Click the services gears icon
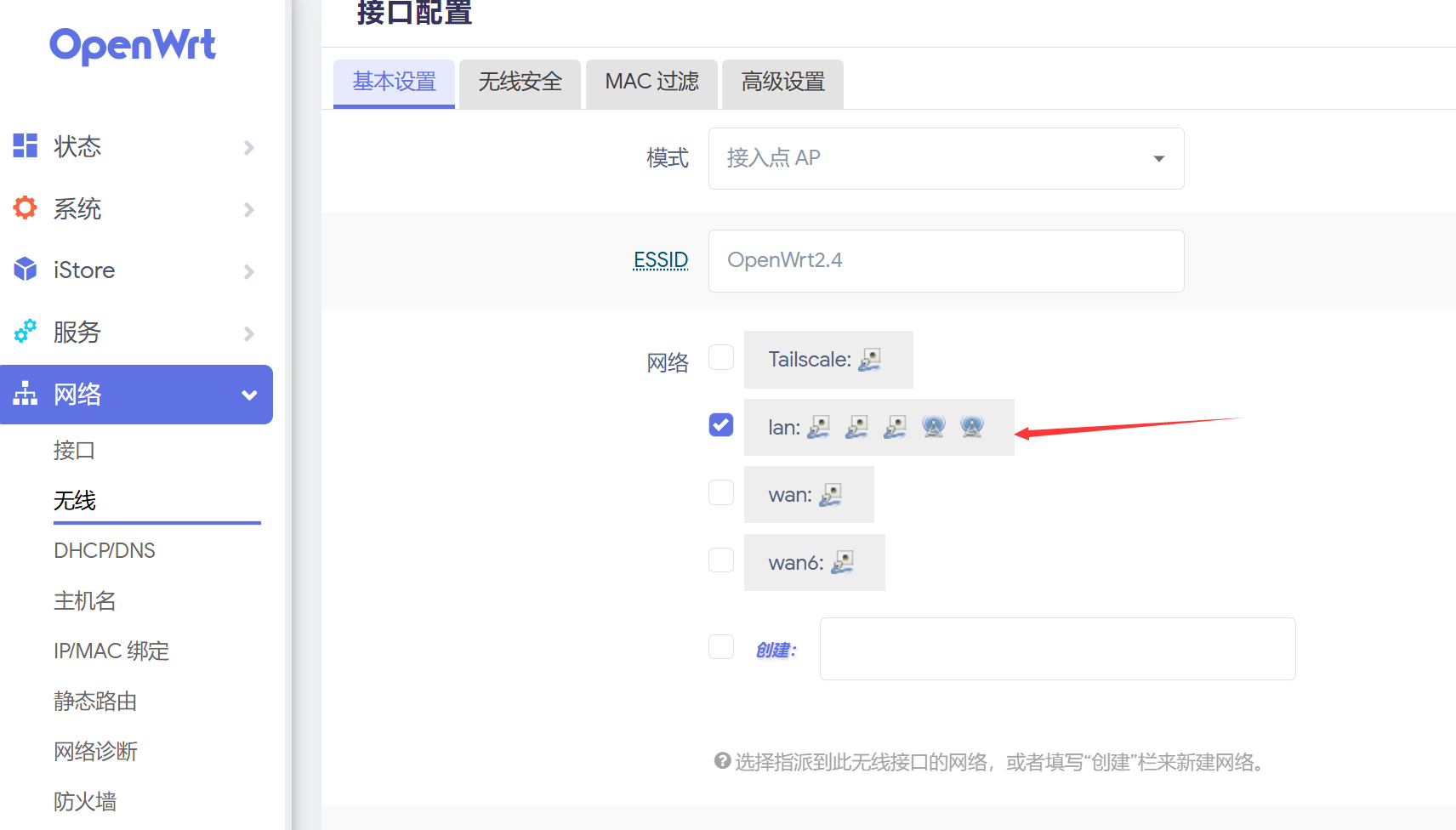Screen dimensions: 1456x830 (x=26, y=331)
